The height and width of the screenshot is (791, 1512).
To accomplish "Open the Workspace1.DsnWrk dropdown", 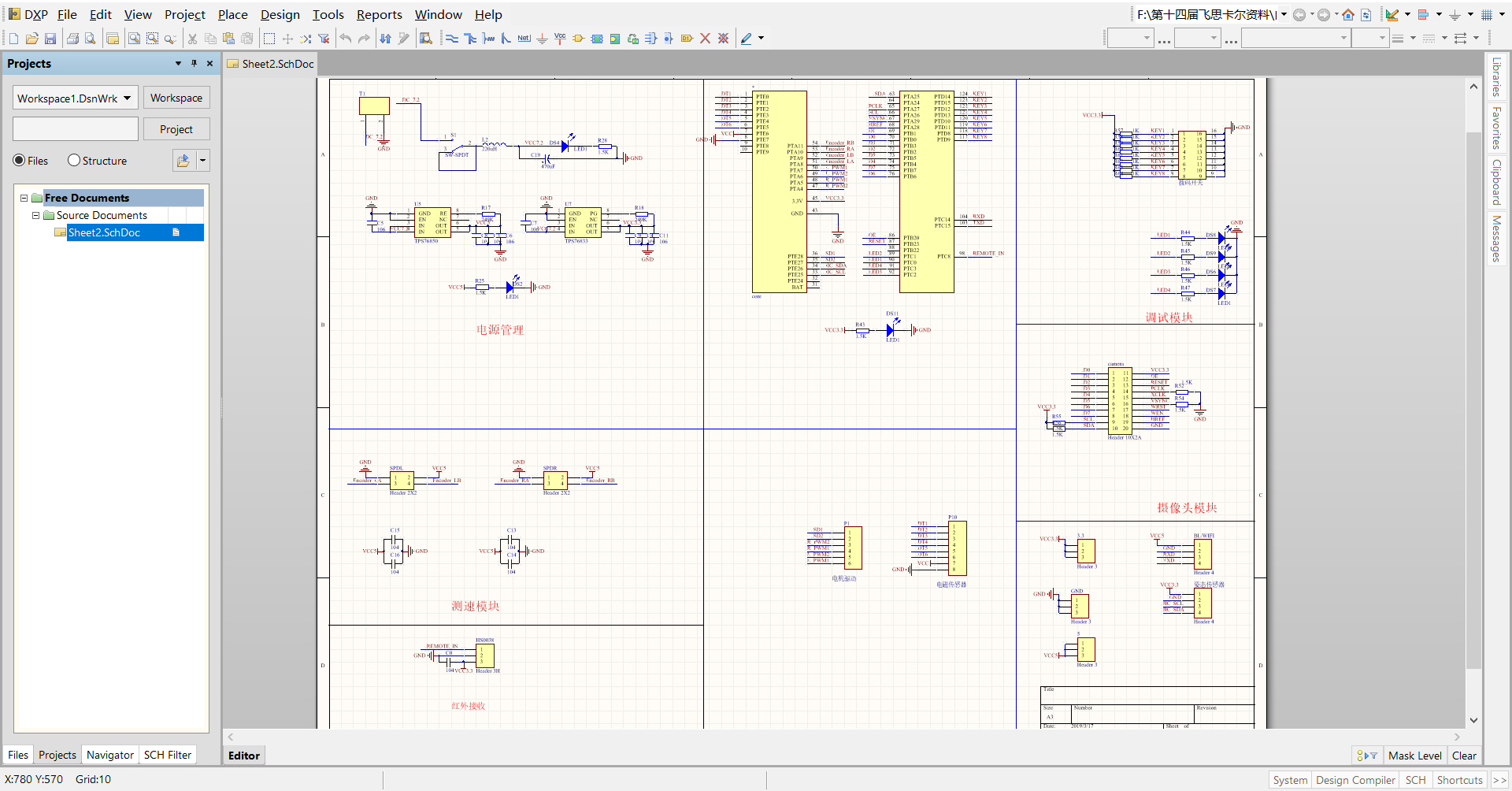I will click(126, 98).
